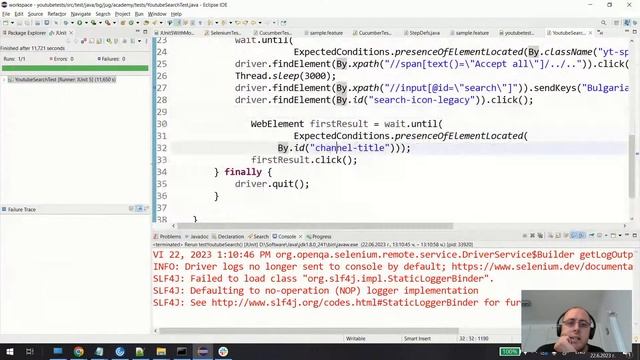This screenshot has height=360, width=640.
Task: Select the Java perspective icon
Action: click(627, 23)
